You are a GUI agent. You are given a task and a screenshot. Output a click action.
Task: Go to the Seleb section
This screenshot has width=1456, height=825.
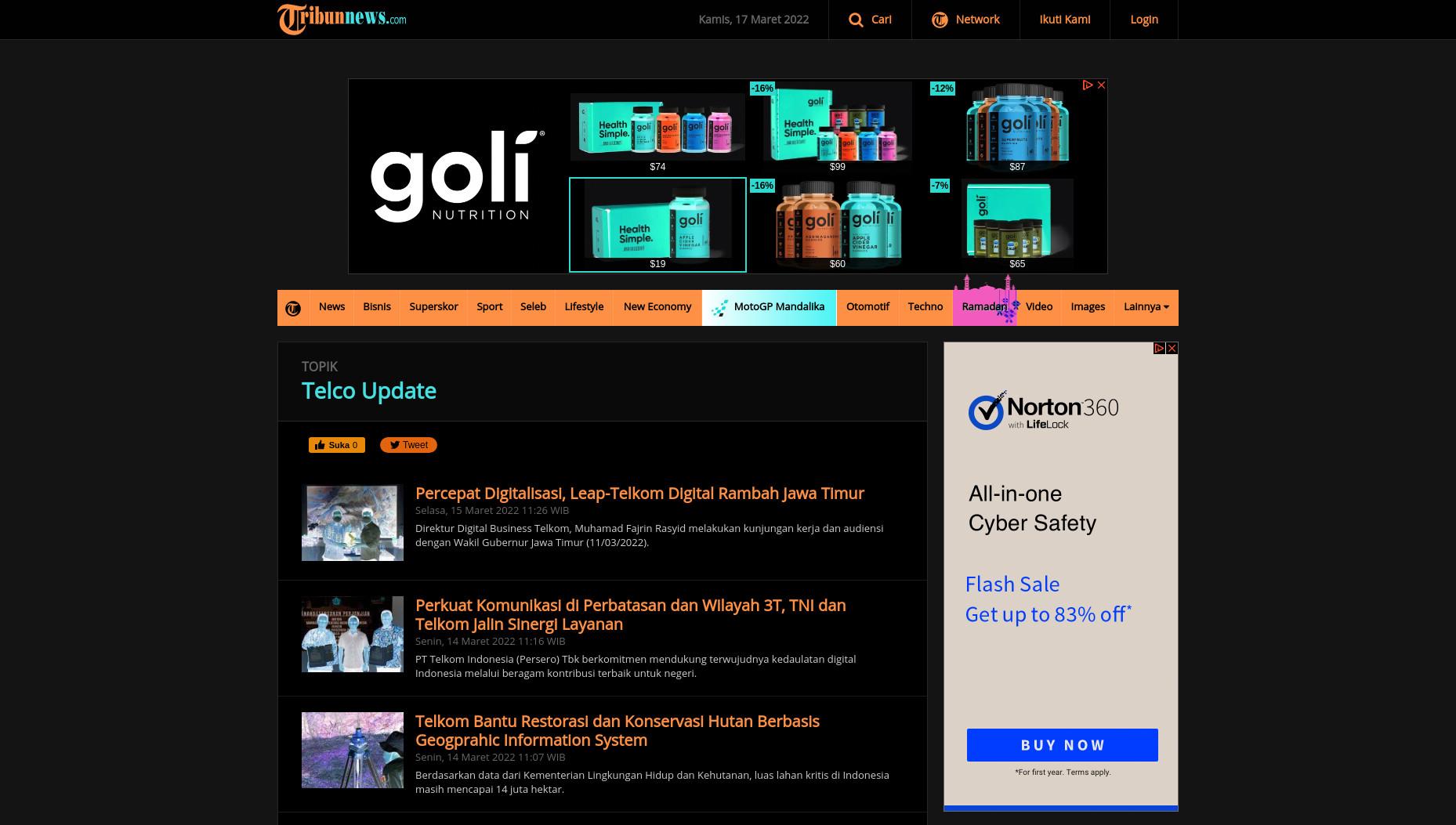[533, 307]
